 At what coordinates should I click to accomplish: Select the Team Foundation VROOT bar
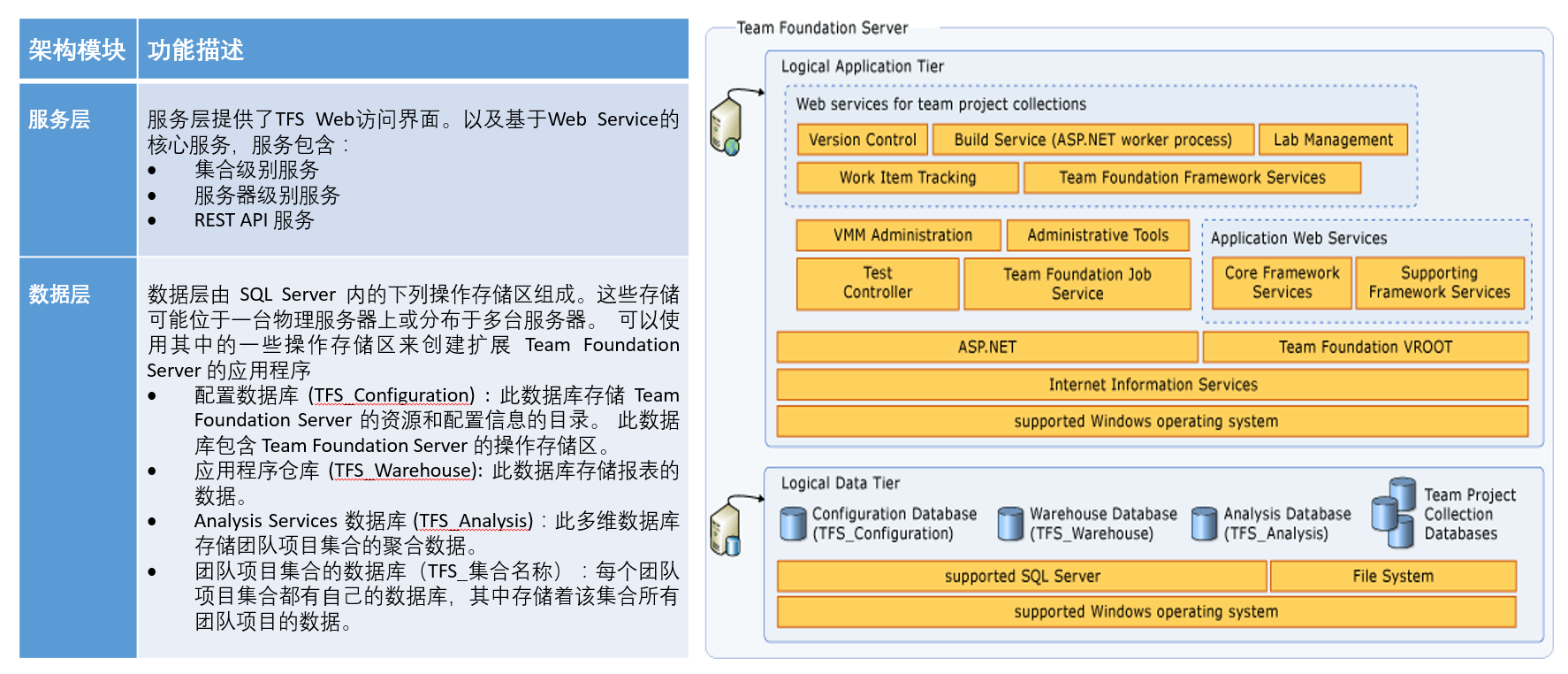1366,347
